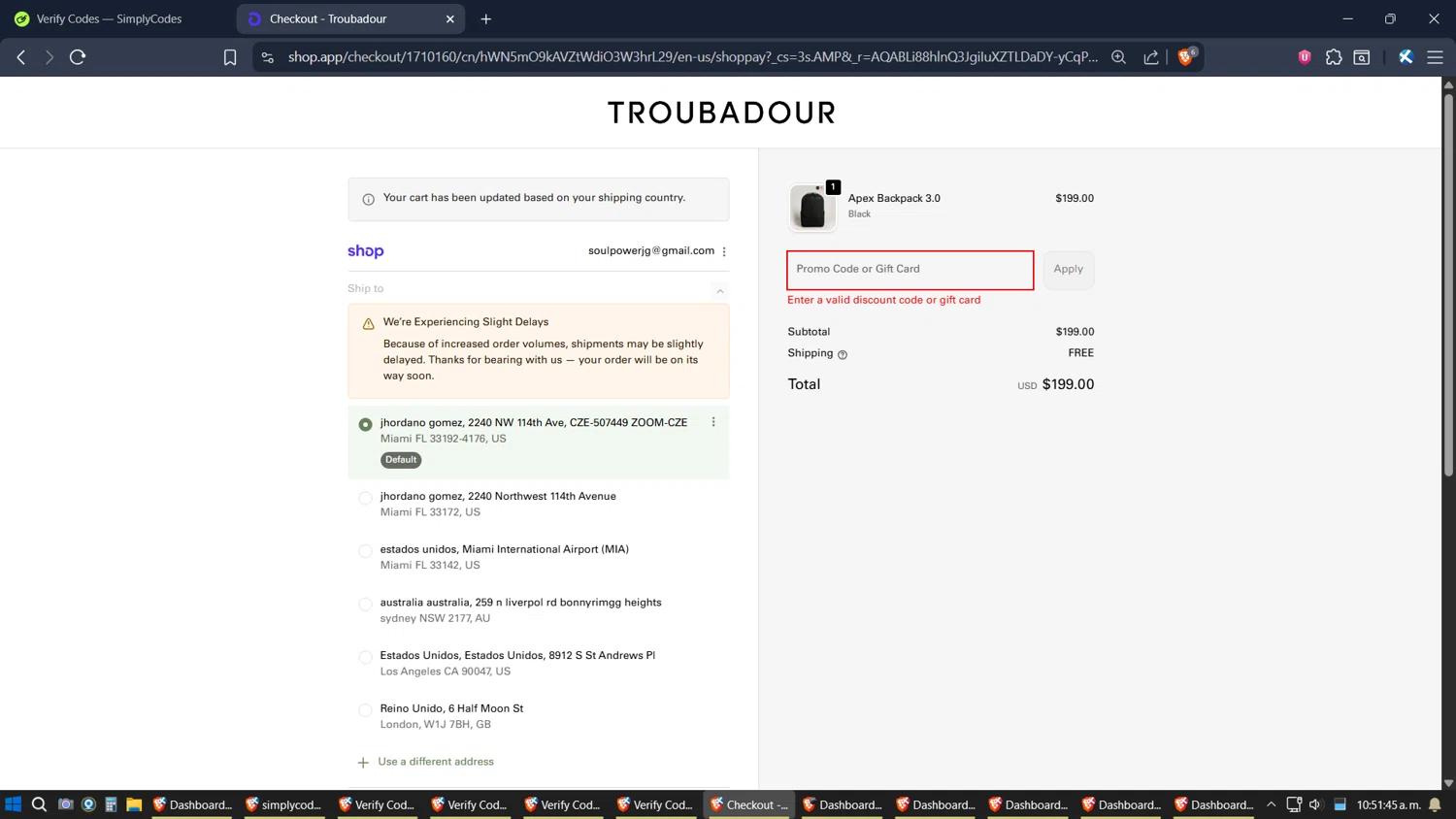Open site settings icon in address bar

(x=268, y=57)
